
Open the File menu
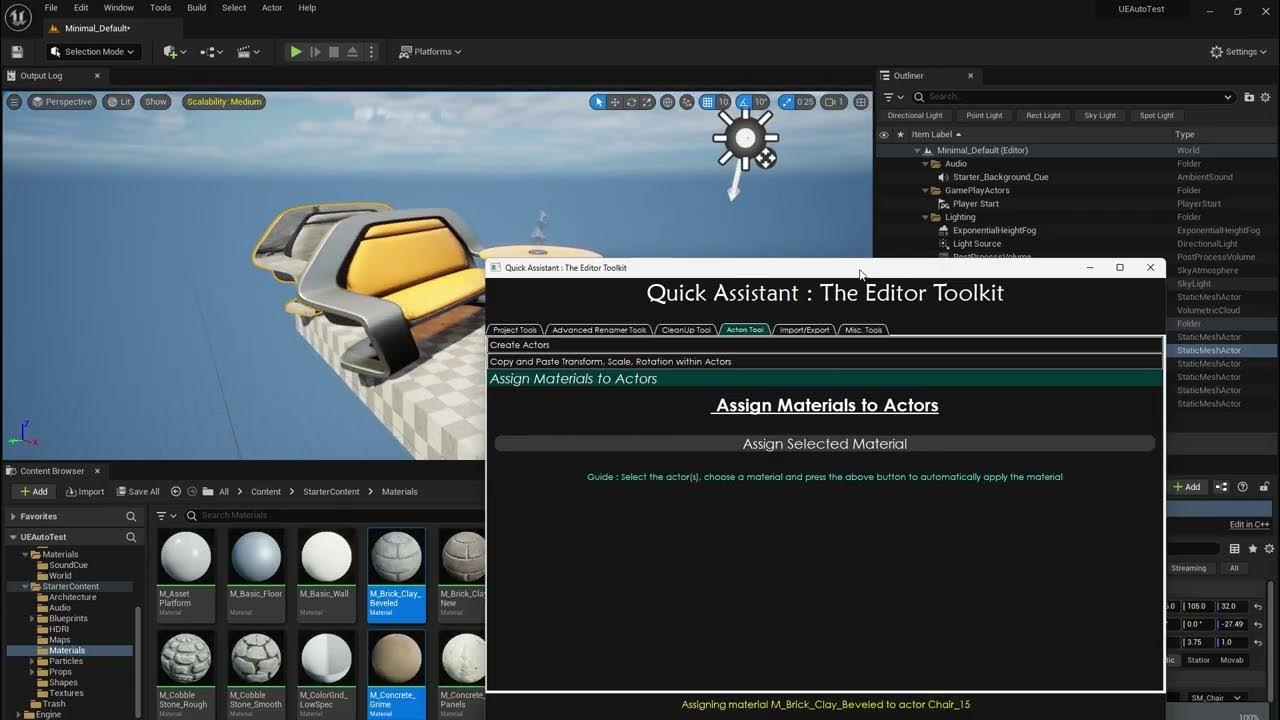coord(51,8)
